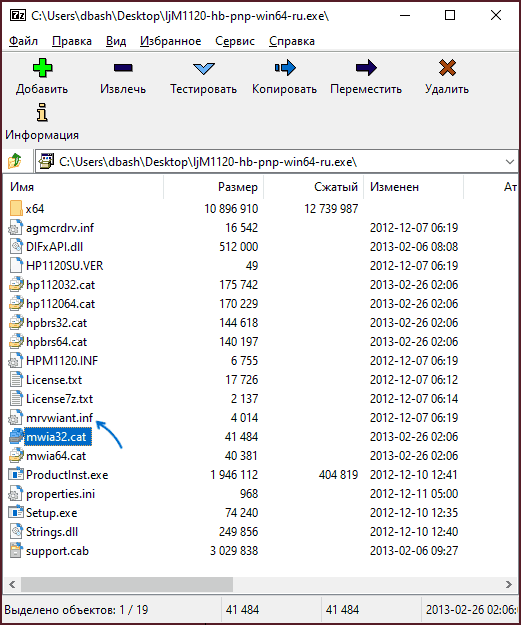521x625 pixels.
Task: Go up one folder level icon
Action: [15, 161]
